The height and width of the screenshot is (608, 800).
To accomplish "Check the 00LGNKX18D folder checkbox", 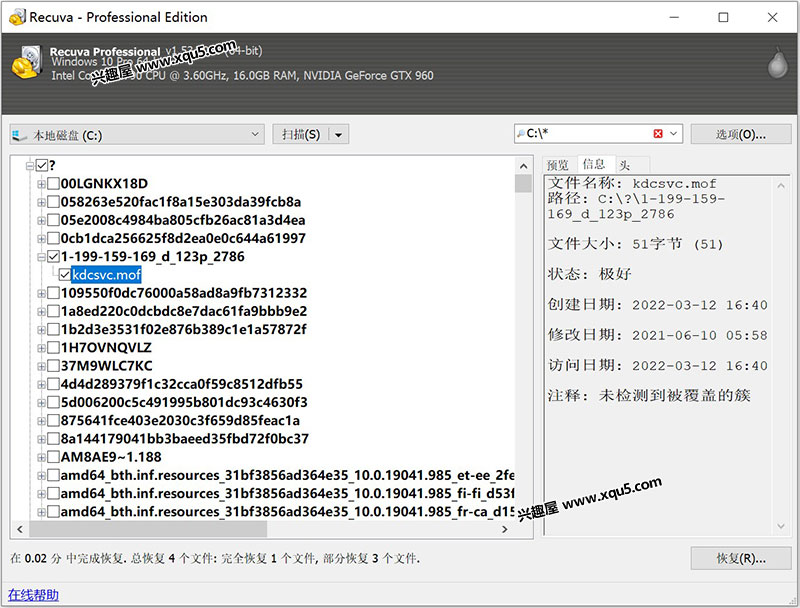I will [x=53, y=184].
